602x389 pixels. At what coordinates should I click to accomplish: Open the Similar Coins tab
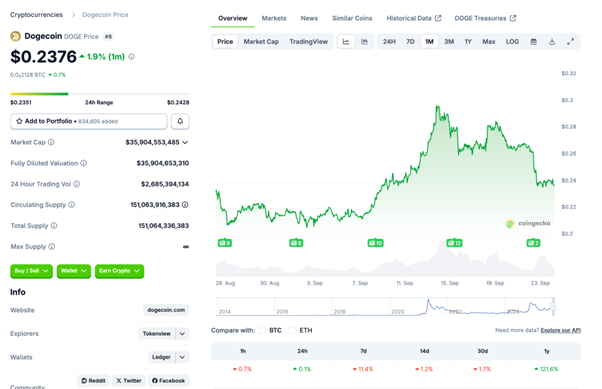click(x=352, y=18)
